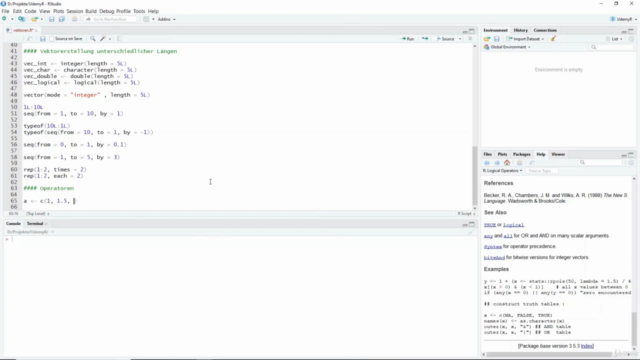This screenshot has height=360, width=640.
Task: Refresh the help topic
Action: (631, 163)
